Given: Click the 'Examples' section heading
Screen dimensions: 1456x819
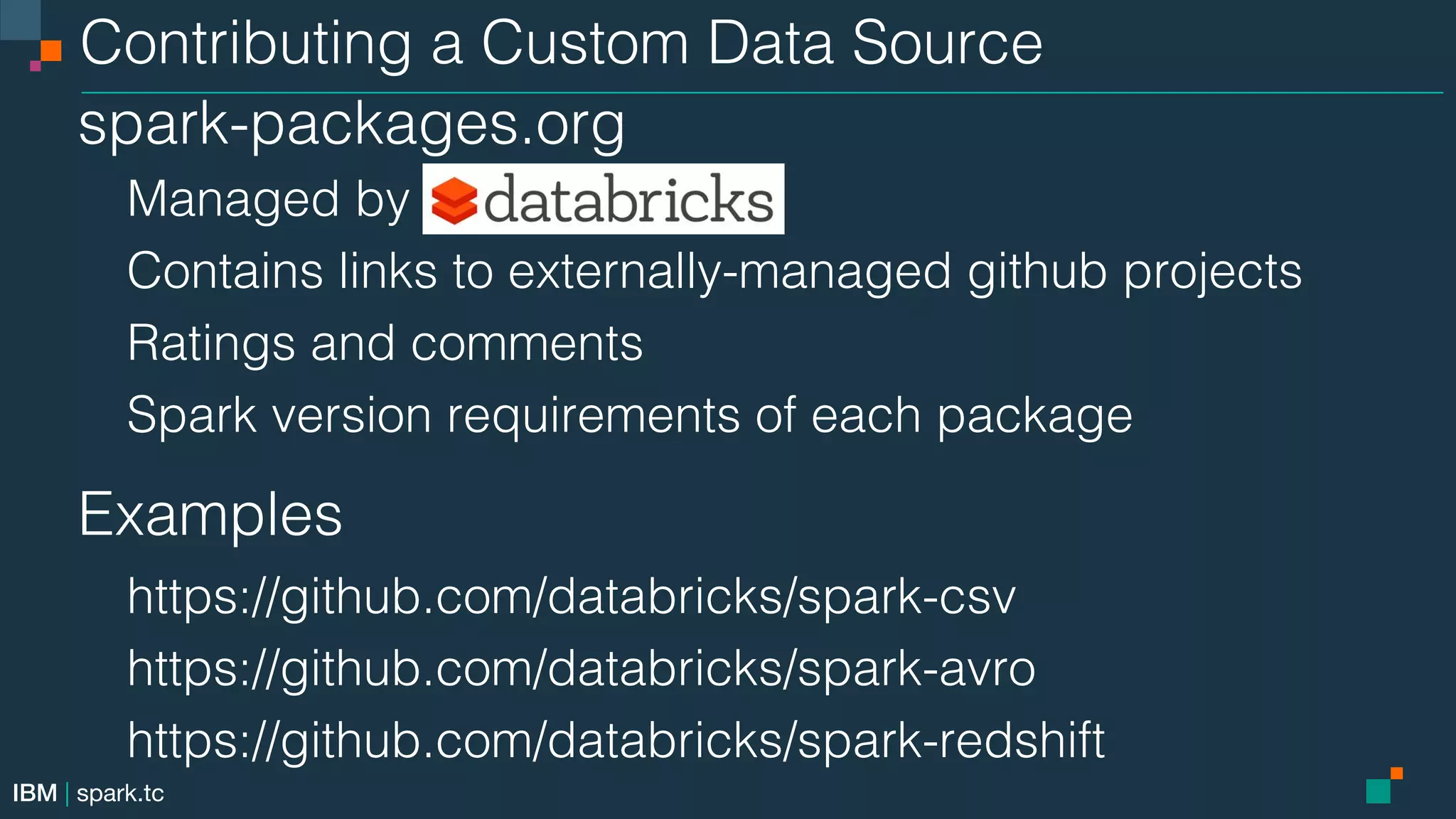Looking at the screenshot, I should pos(210,514).
